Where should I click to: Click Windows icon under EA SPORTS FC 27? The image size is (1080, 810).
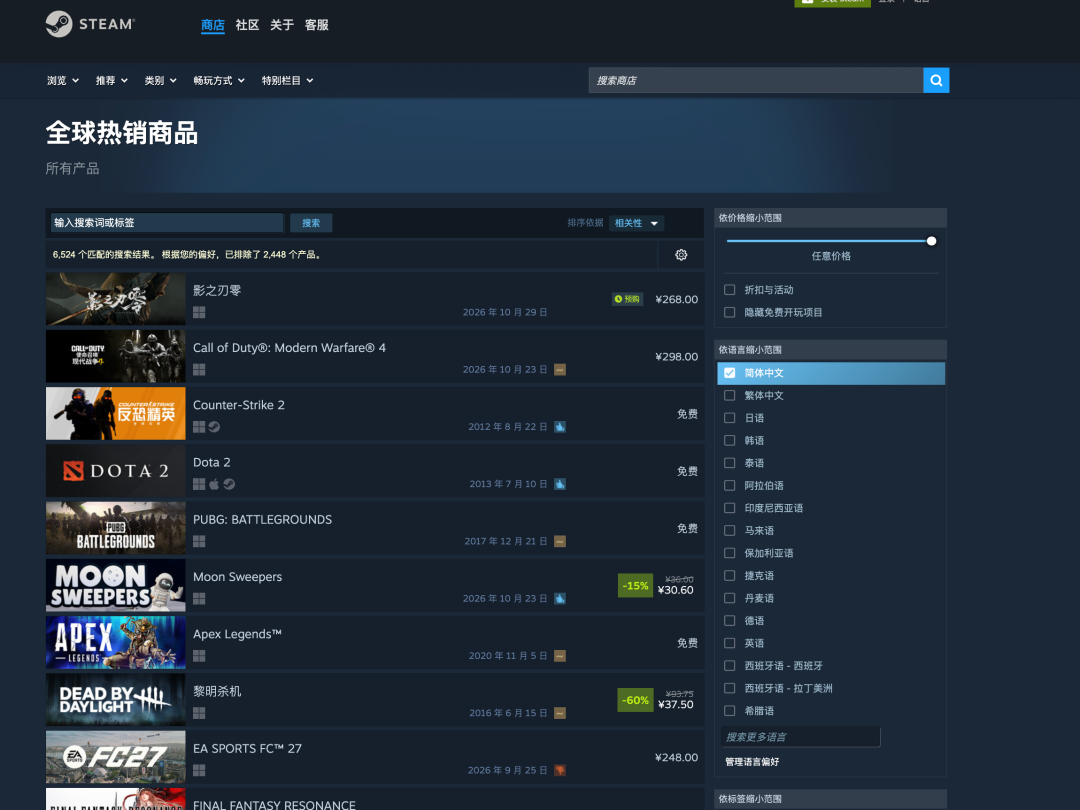(199, 769)
